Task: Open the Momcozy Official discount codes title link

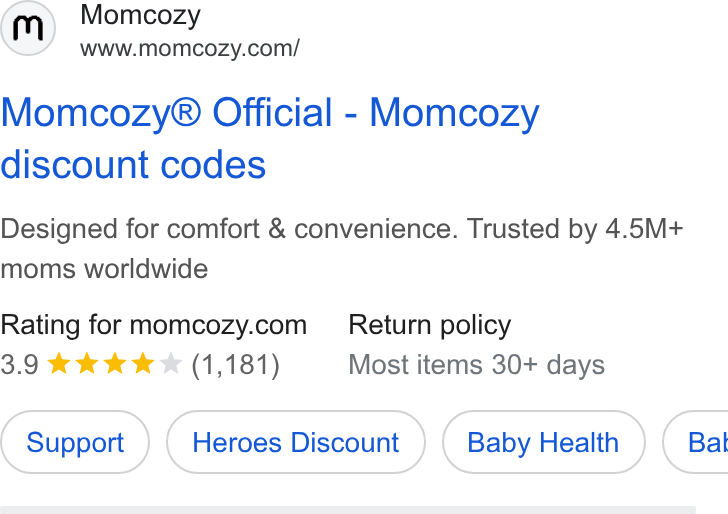Action: 270,138
